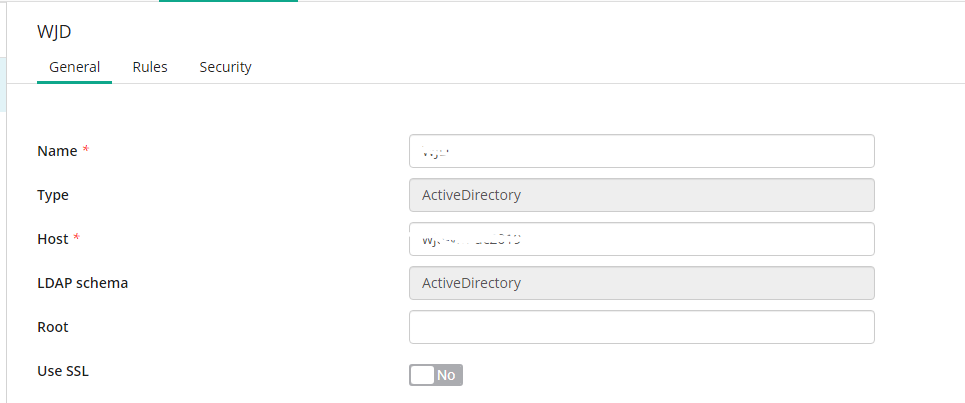Click the Root field label
The width and height of the screenshot is (965, 403).
53,327
